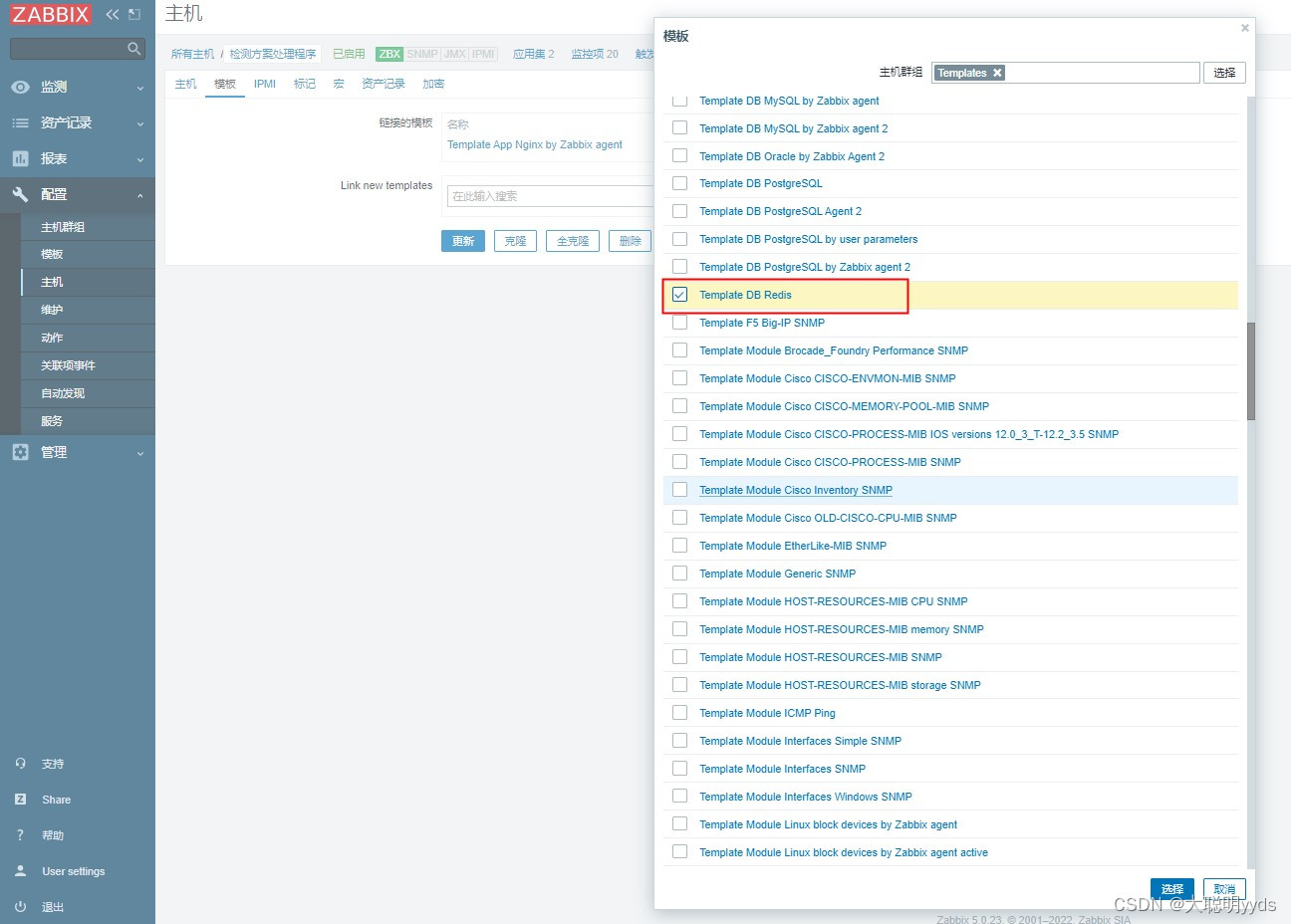The width and height of the screenshot is (1291, 924).
Task: Click the bar chart icon for 报表
Action: point(20,158)
